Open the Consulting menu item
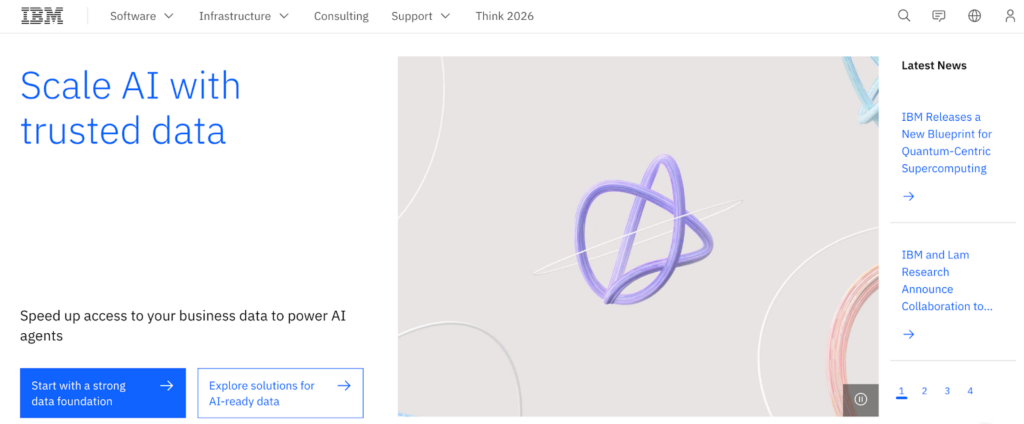 (x=341, y=16)
